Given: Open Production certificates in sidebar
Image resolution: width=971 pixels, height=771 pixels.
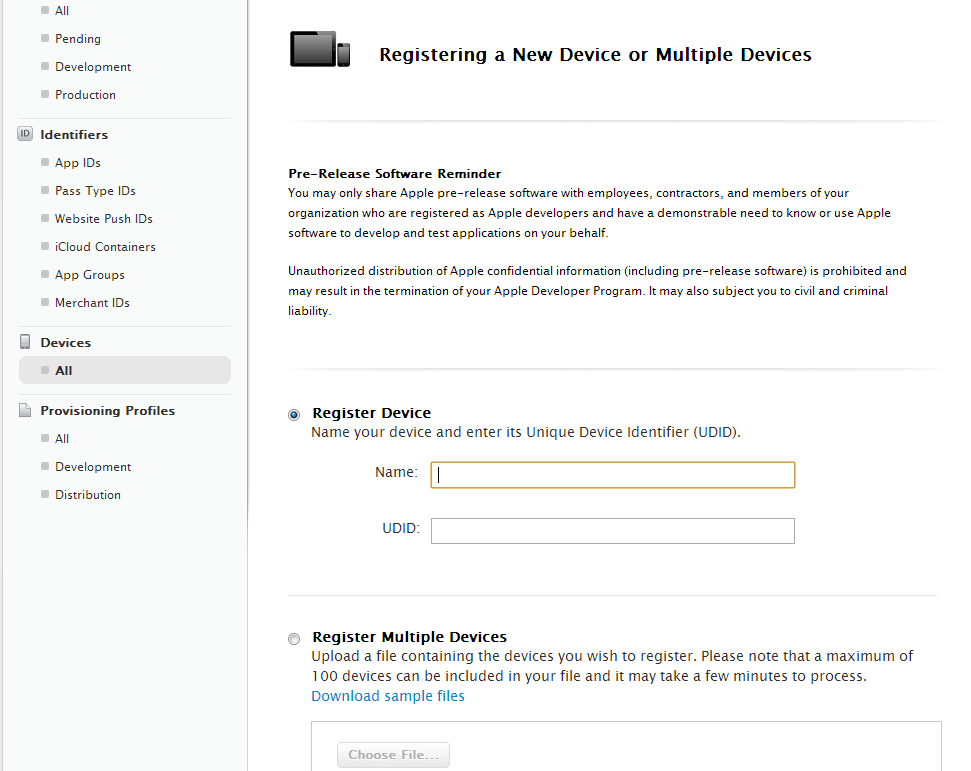Looking at the screenshot, I should click(85, 94).
